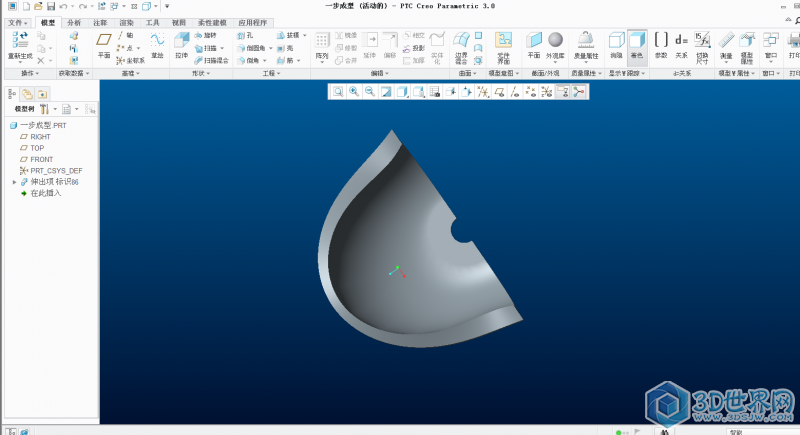Viewport: 800px width, 435px height.
Task: Select the Extrude (拉伸) tool
Action: (182, 45)
